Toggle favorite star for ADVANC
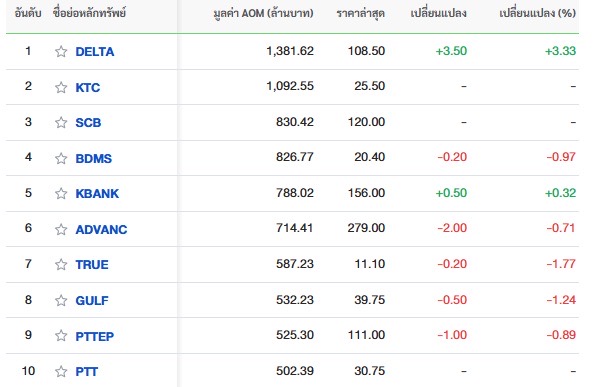 pos(61,229)
